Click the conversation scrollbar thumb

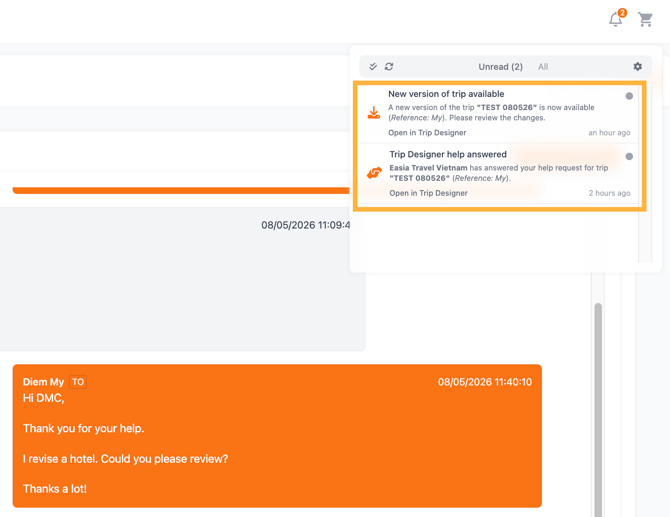[598, 409]
